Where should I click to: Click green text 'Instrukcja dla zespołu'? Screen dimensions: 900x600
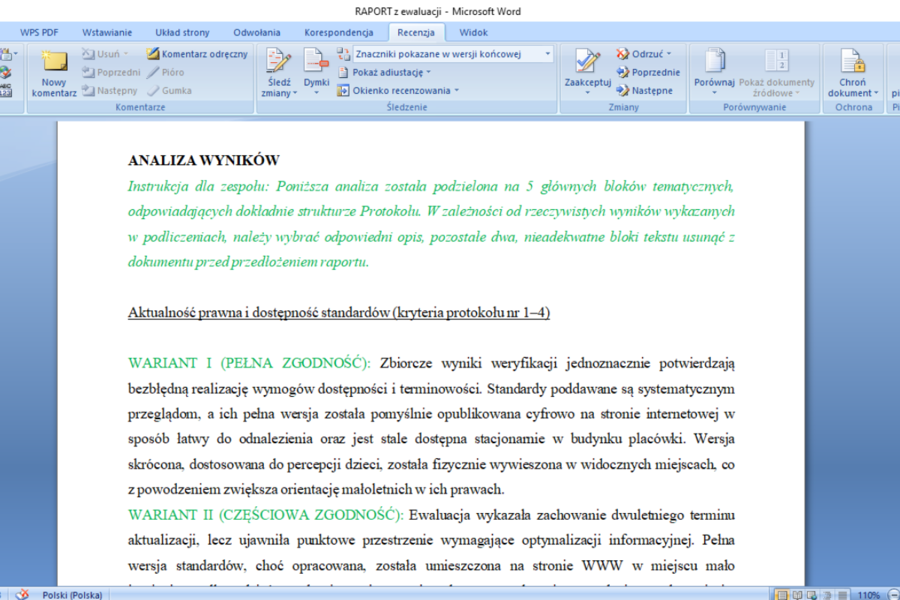pos(198,186)
